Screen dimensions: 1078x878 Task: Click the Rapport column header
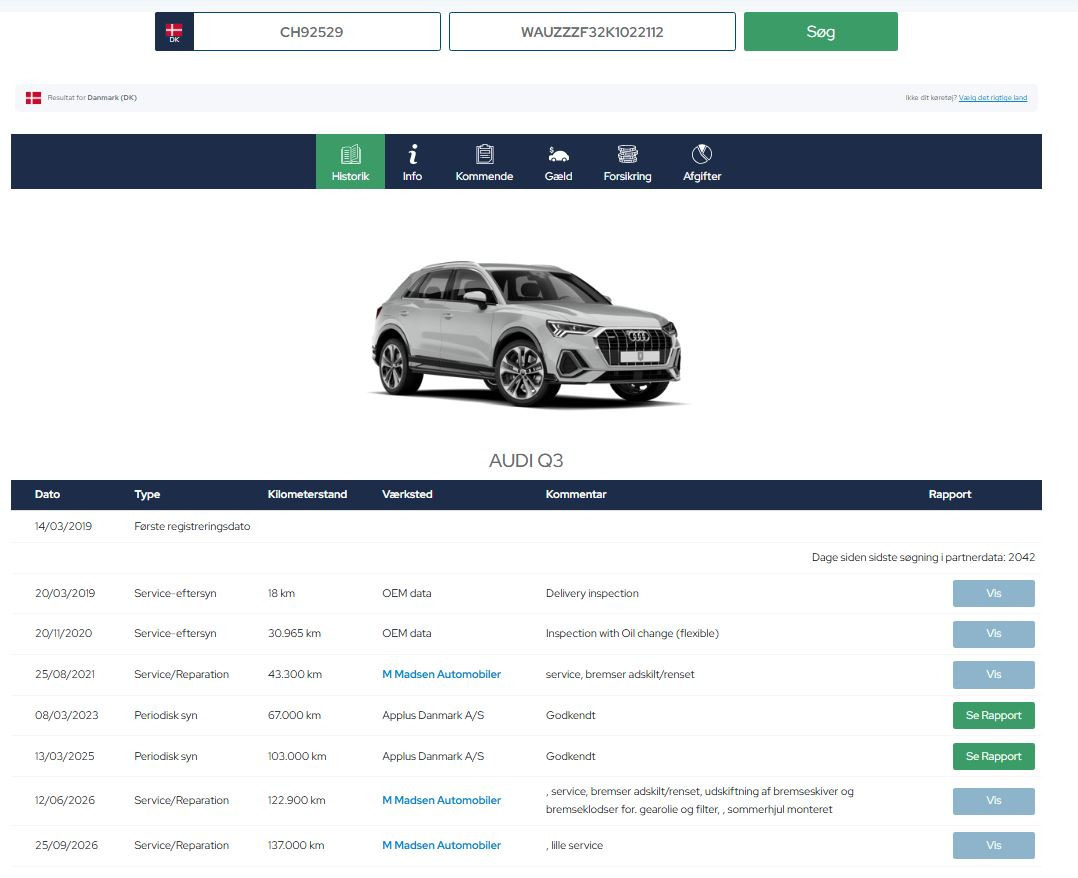949,494
